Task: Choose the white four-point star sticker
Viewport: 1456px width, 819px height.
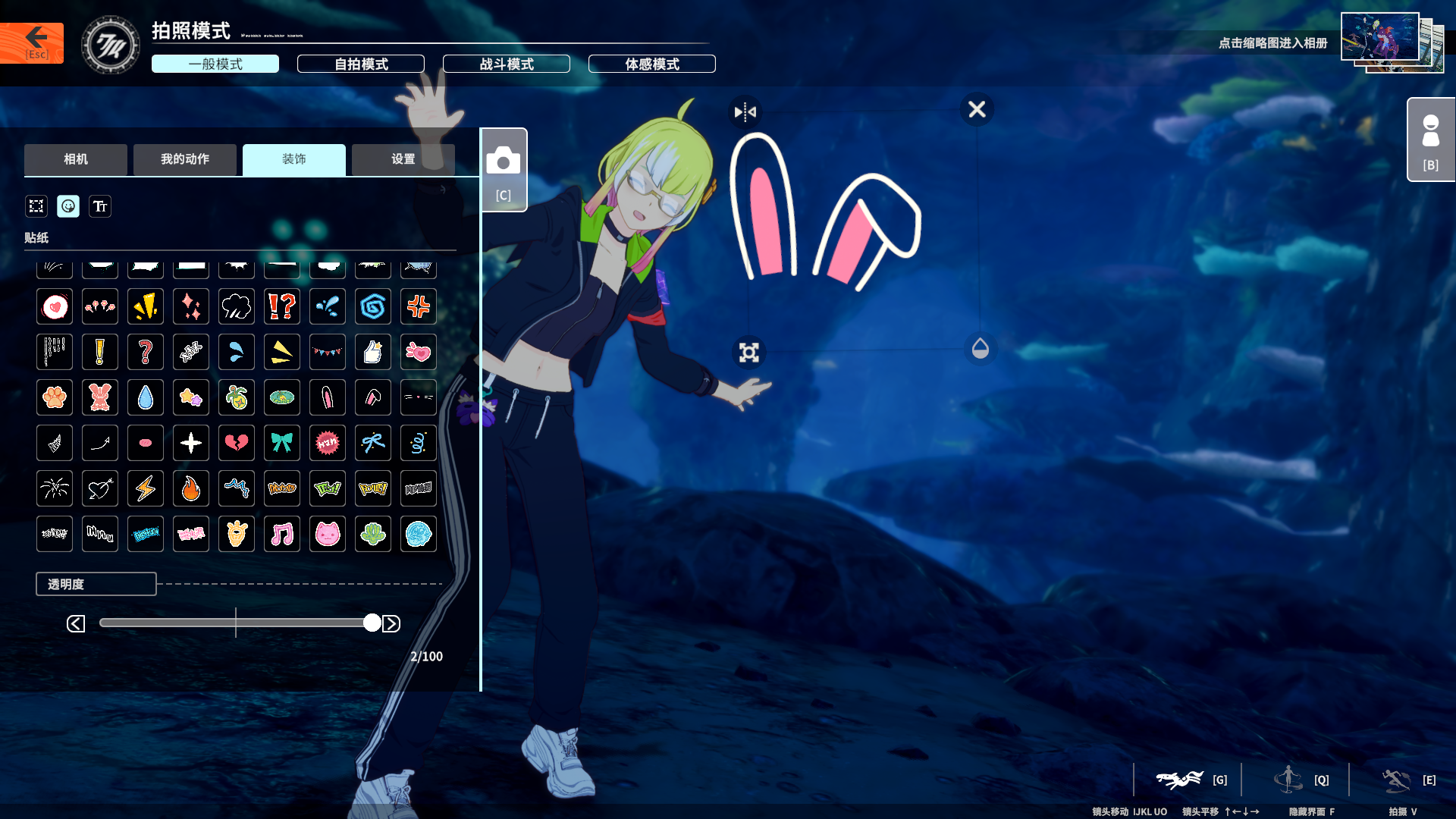Action: [191, 443]
